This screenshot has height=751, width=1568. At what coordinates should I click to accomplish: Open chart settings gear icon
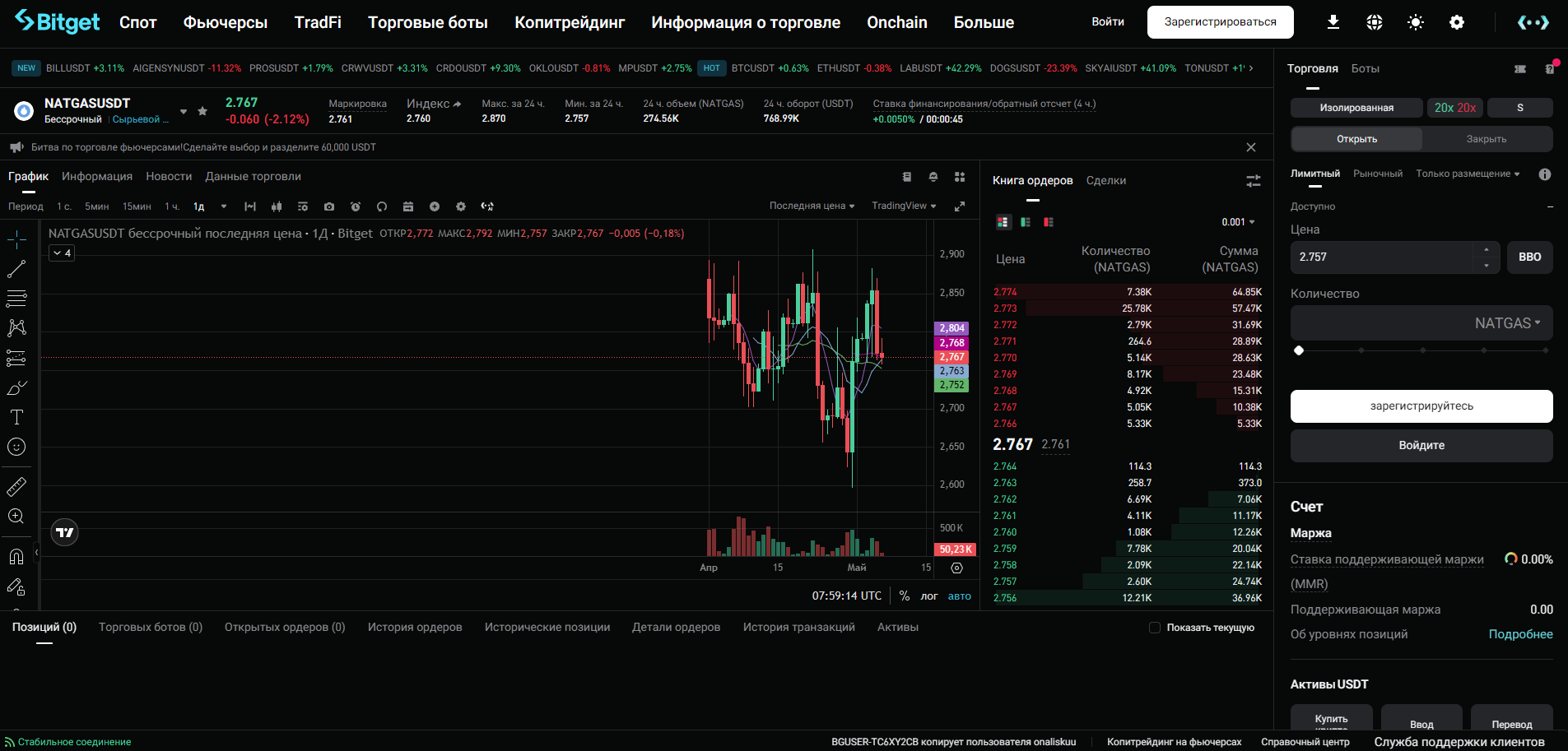(461, 206)
